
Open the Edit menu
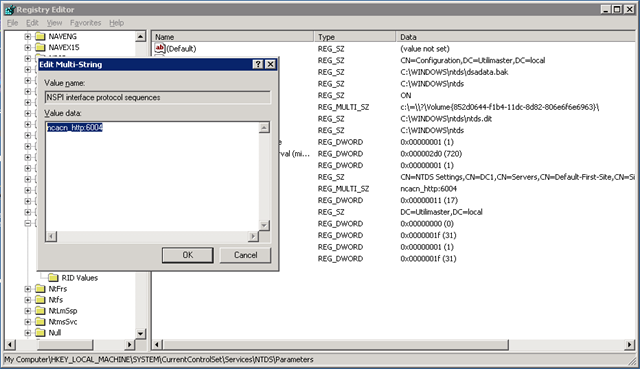pos(32,23)
